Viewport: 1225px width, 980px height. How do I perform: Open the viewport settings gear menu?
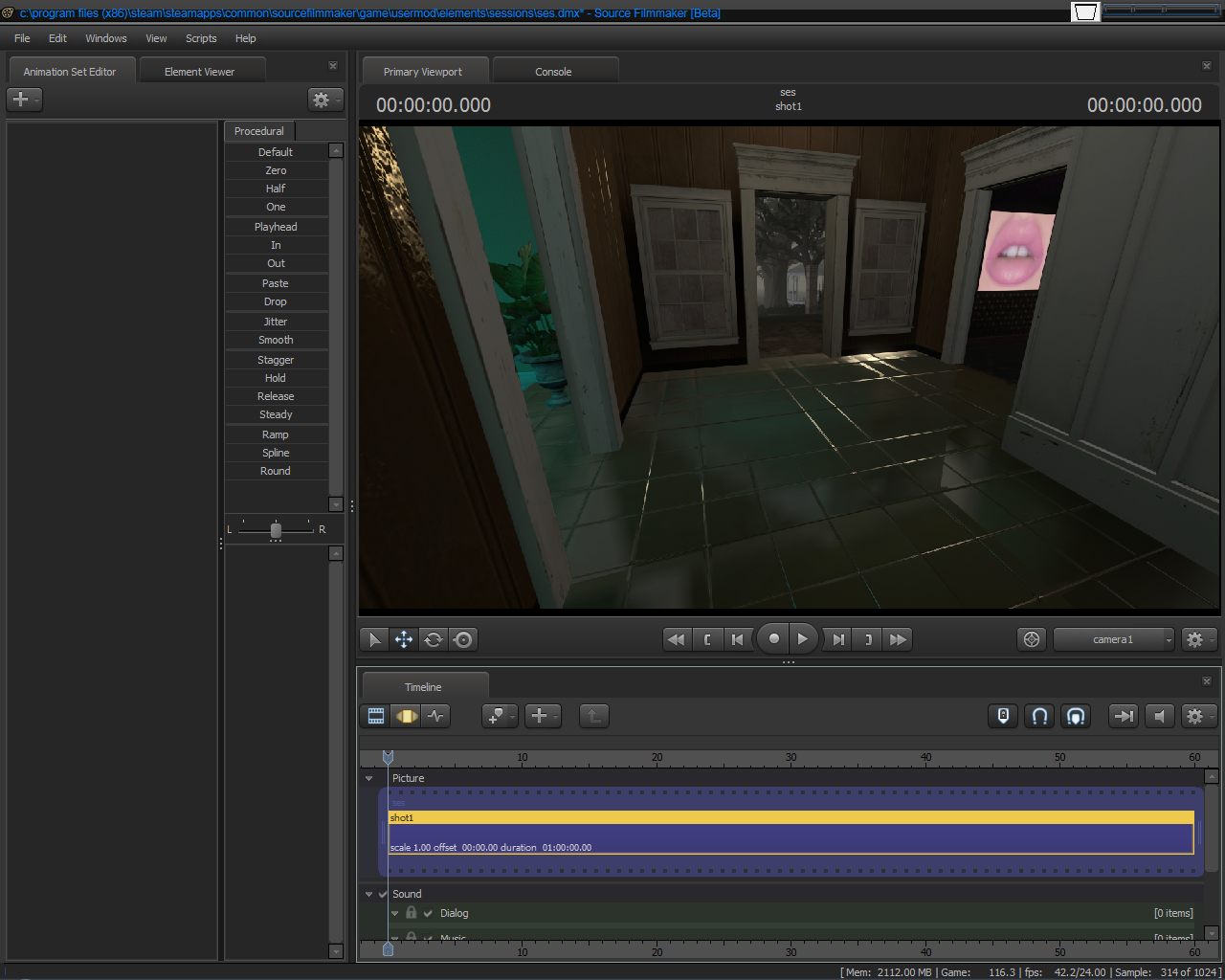(1198, 639)
